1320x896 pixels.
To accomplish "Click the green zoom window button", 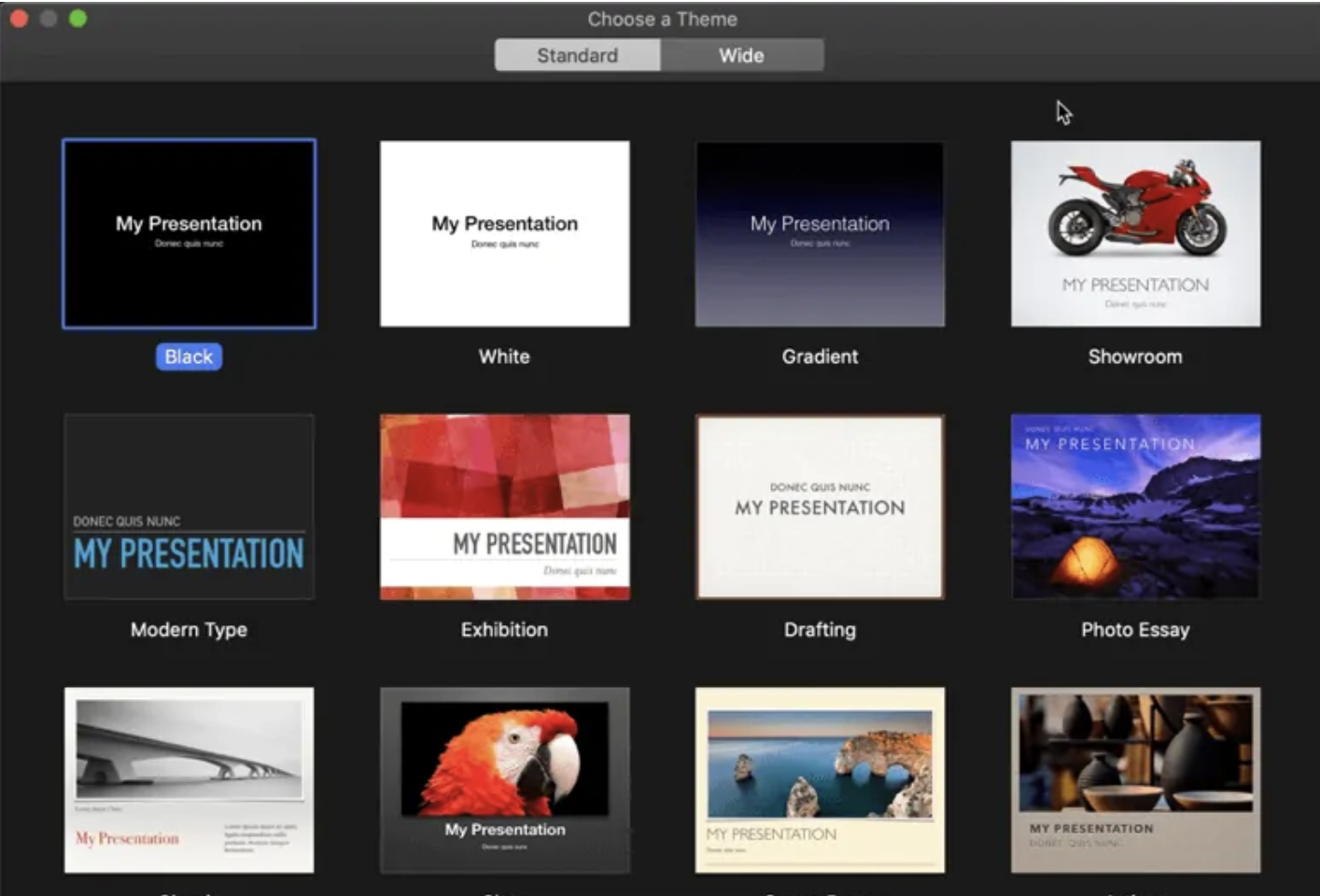I will point(77,19).
